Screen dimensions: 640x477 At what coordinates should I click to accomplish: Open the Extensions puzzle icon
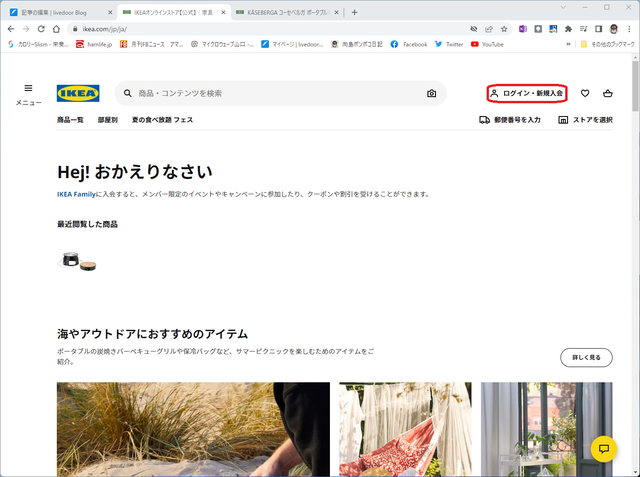tap(568, 29)
